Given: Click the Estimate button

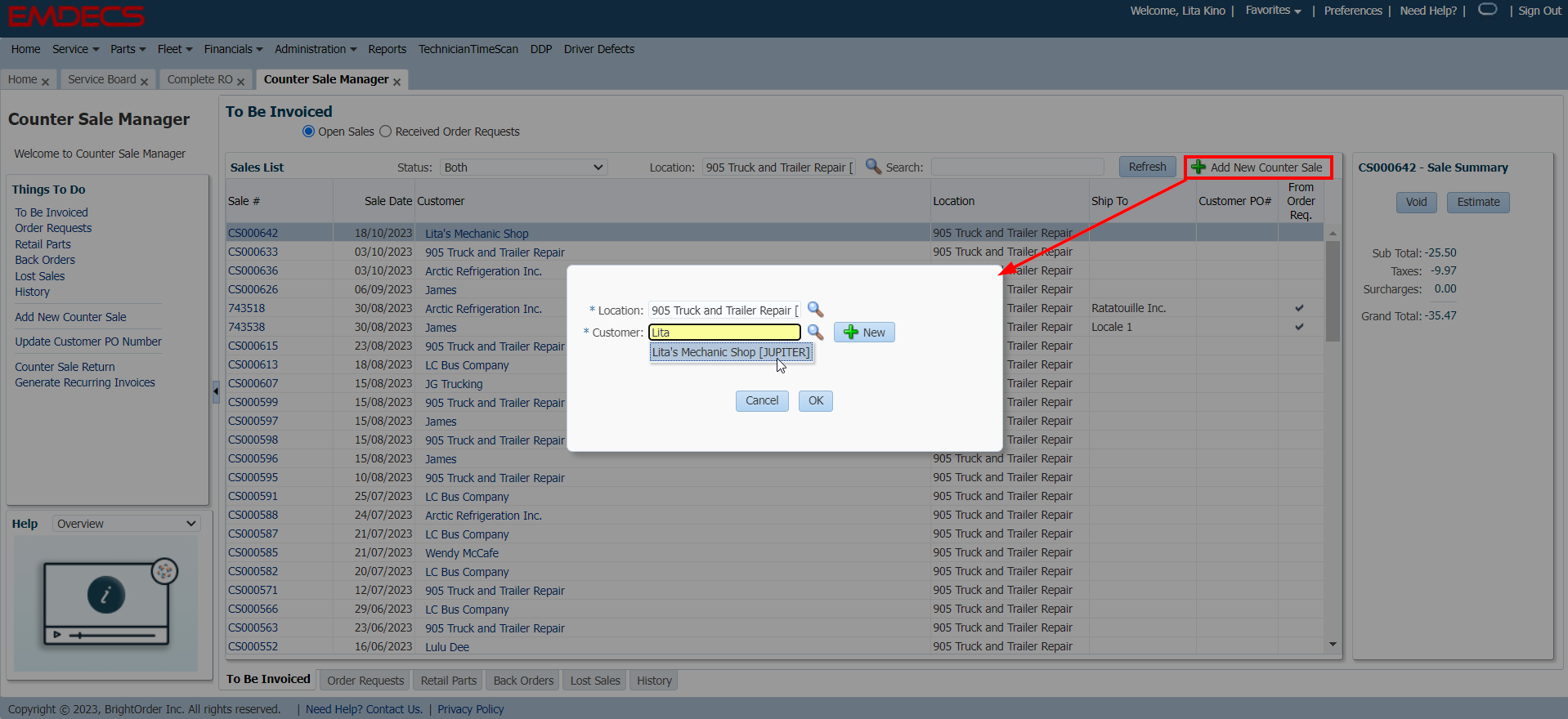Looking at the screenshot, I should tap(1478, 202).
